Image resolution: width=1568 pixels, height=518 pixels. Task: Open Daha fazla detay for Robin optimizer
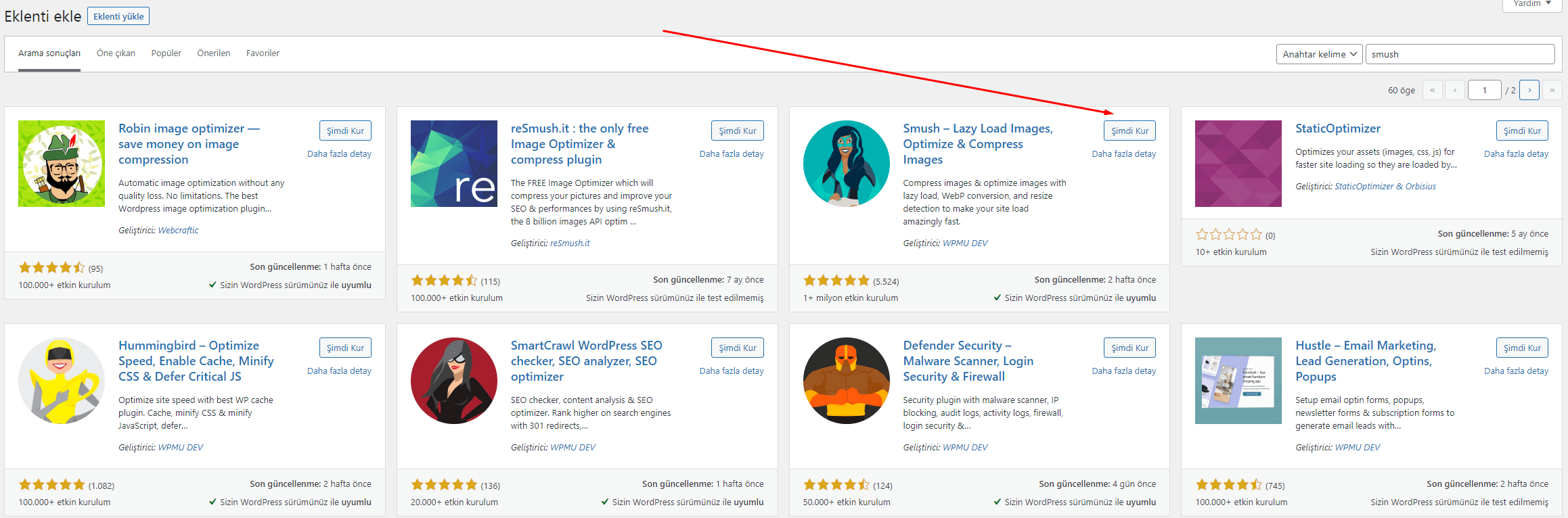[339, 154]
